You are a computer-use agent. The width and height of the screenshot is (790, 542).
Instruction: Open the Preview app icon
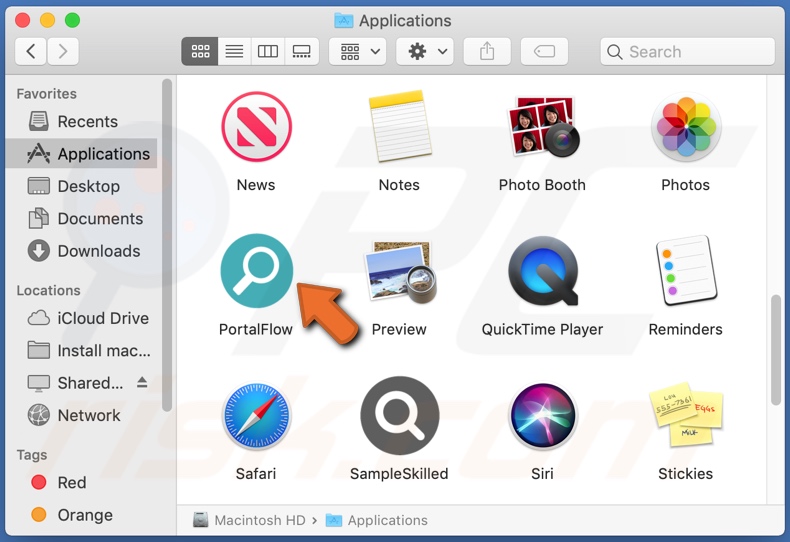tap(400, 272)
